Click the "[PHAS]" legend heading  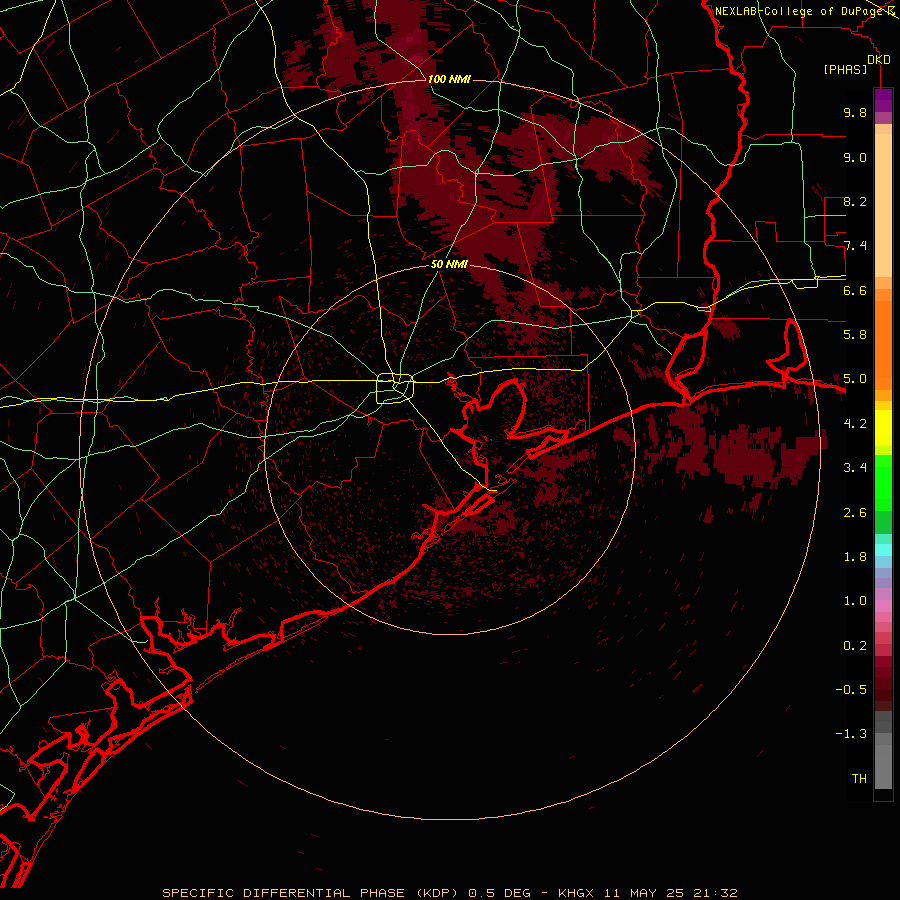(x=845, y=70)
